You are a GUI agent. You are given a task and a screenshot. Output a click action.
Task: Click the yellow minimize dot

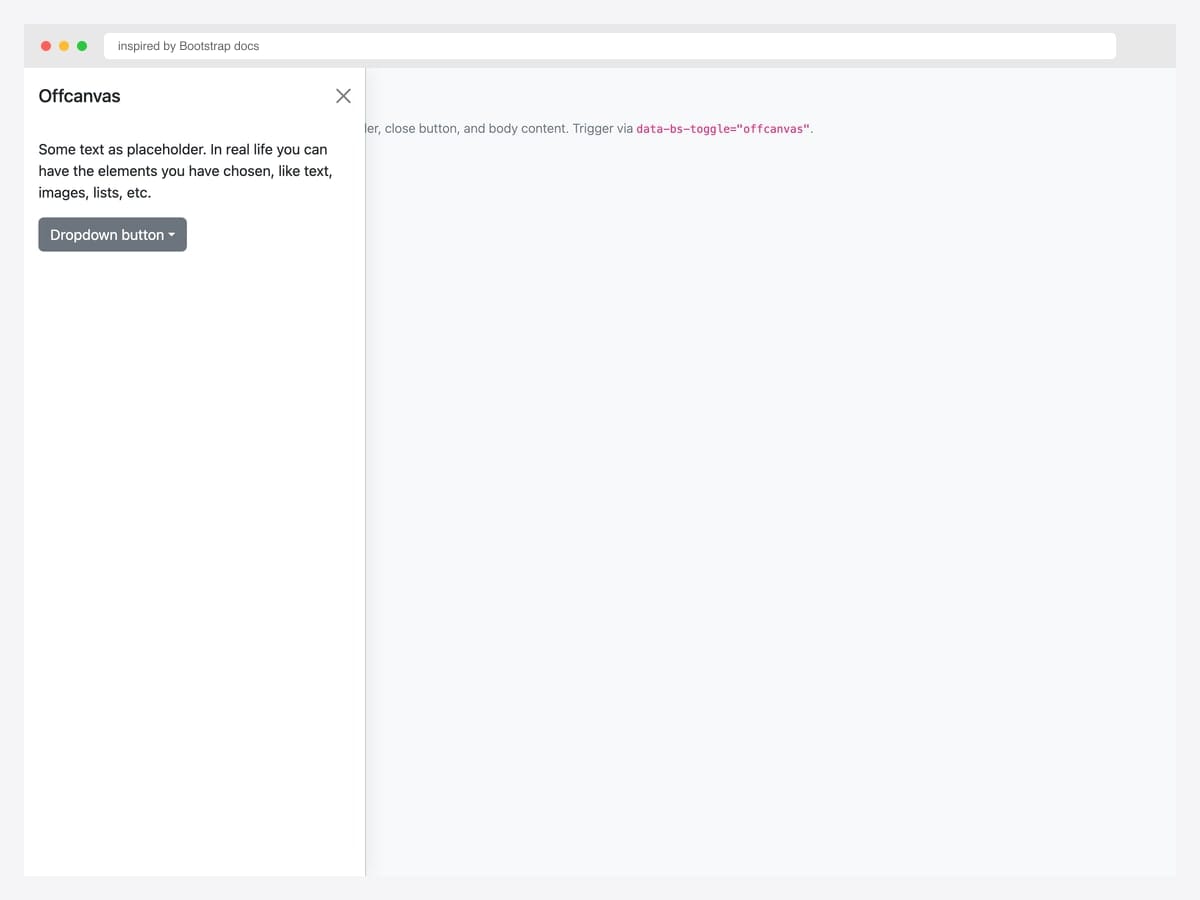click(x=64, y=46)
